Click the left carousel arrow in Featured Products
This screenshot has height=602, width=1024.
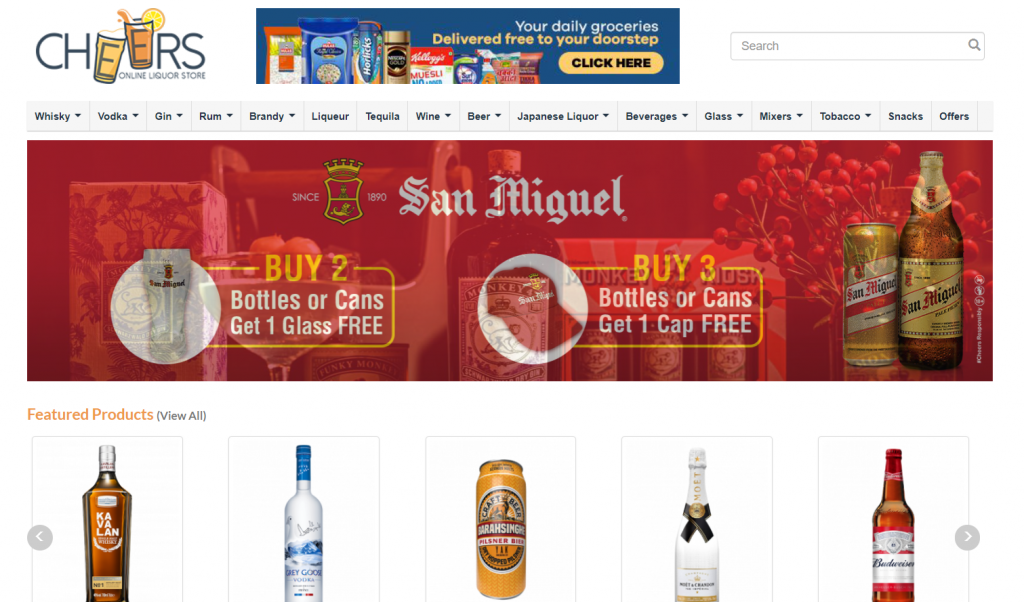click(40, 537)
